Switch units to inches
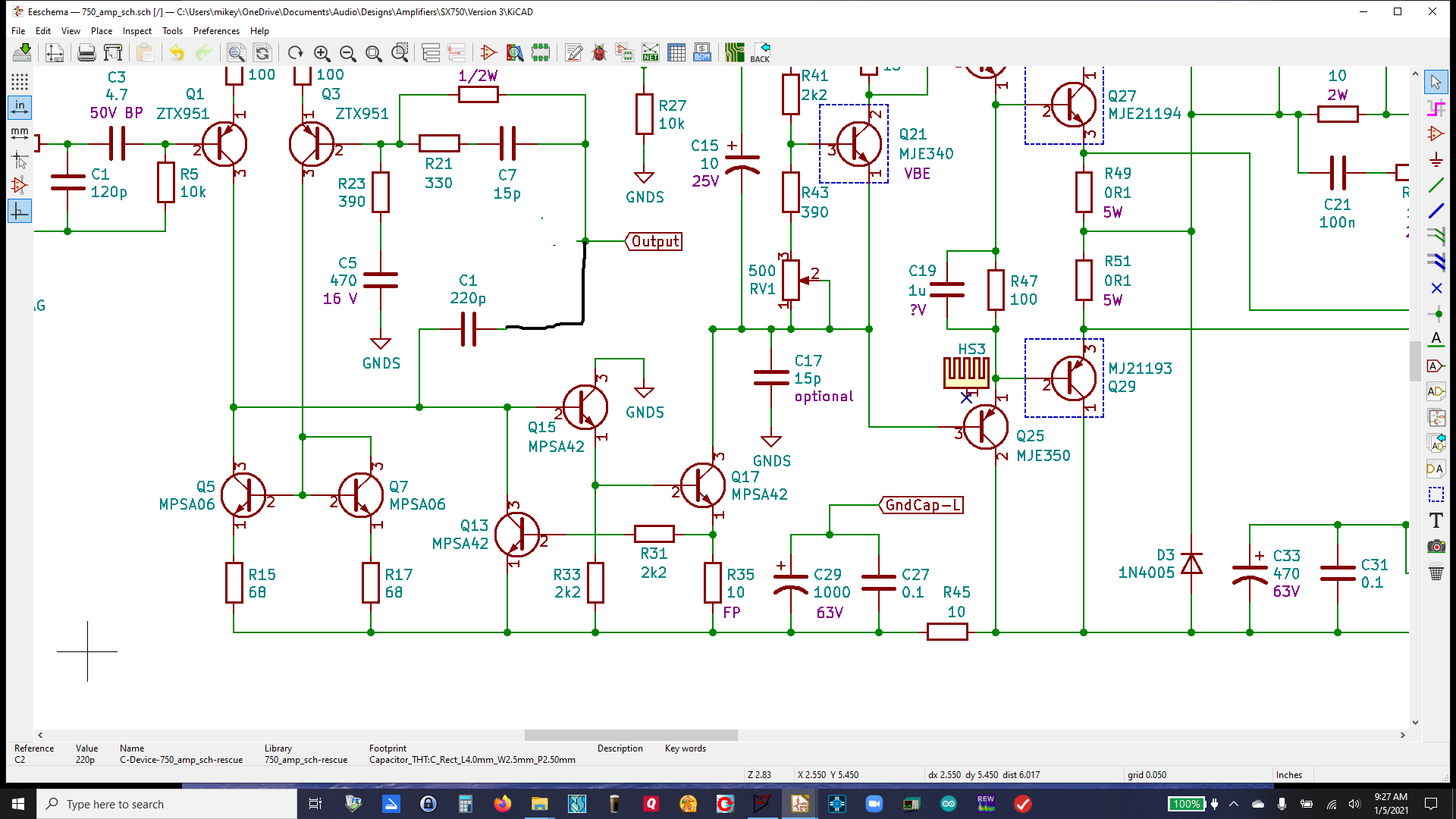Viewport: 1456px width, 819px height. pyautogui.click(x=20, y=107)
